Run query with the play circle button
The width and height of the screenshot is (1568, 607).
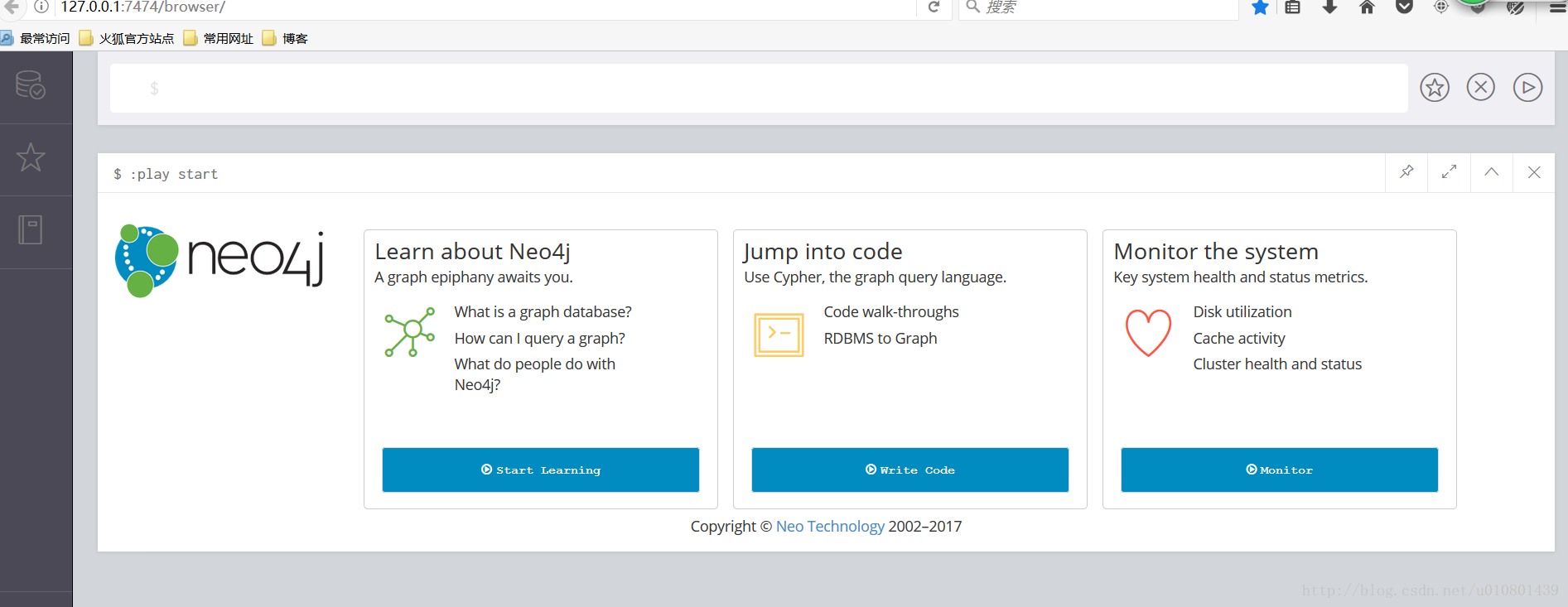[x=1527, y=87]
